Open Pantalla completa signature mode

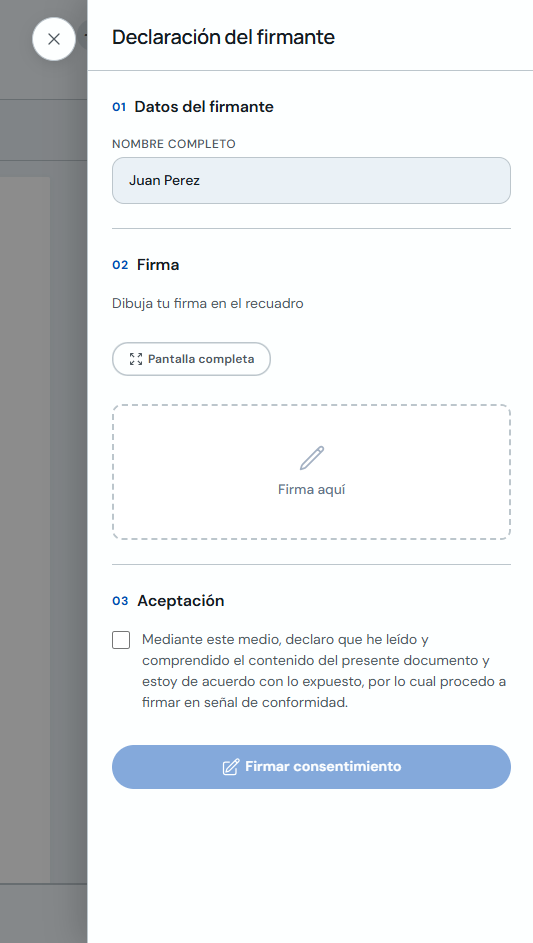(191, 359)
